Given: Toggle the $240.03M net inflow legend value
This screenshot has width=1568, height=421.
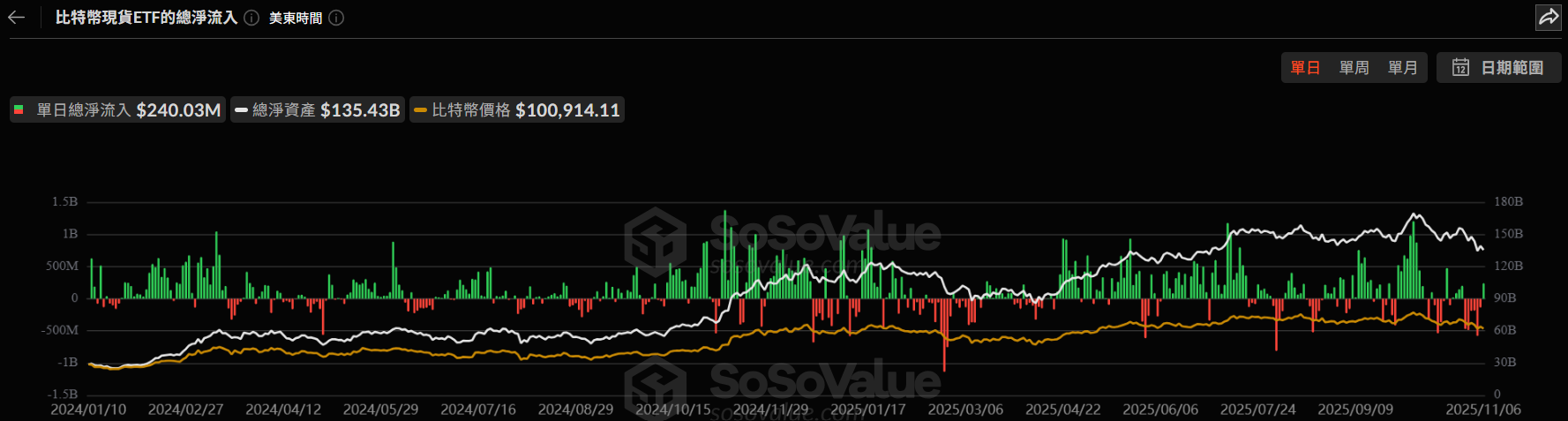Looking at the screenshot, I should 178,110.
